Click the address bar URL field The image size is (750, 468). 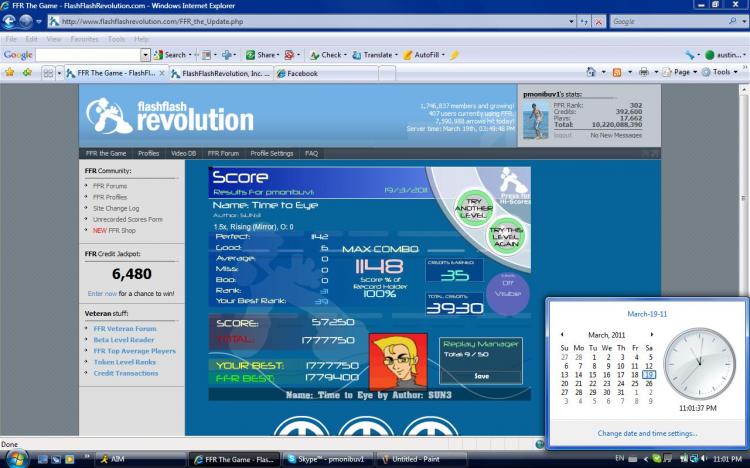pos(313,22)
